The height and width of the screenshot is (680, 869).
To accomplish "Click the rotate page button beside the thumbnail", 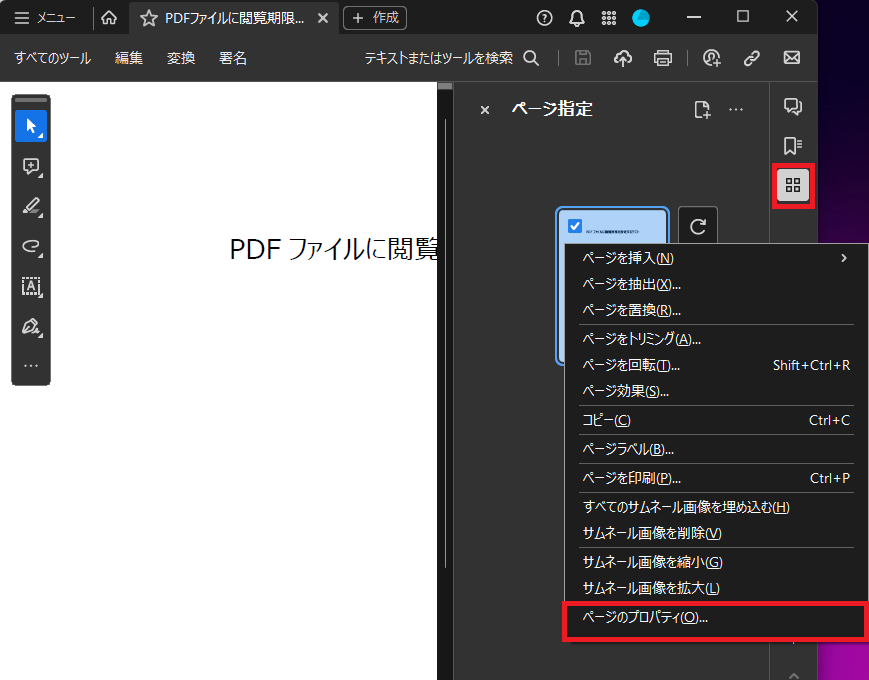I will 697,225.
